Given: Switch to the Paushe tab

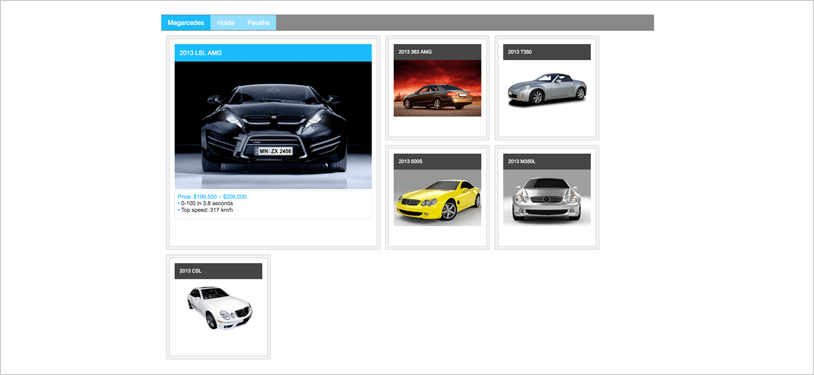Looking at the screenshot, I should tap(259, 23).
